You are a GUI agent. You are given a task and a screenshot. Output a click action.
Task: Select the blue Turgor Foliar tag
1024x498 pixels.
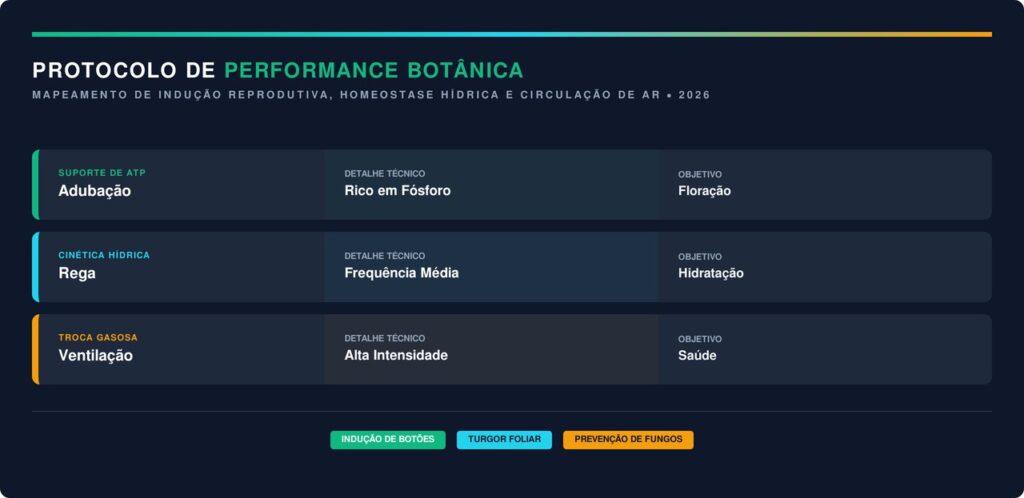point(504,440)
